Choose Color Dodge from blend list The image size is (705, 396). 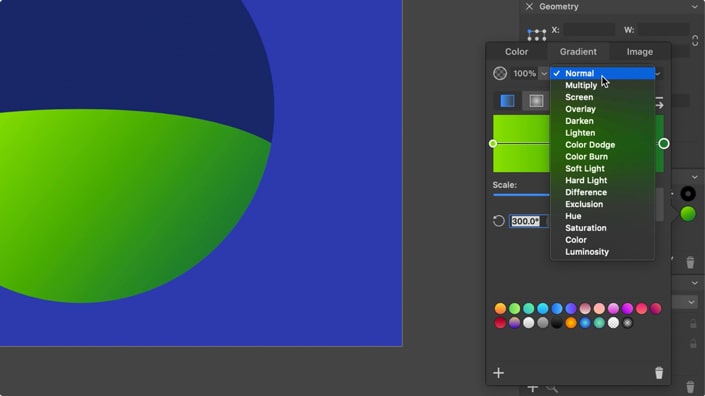(602, 145)
